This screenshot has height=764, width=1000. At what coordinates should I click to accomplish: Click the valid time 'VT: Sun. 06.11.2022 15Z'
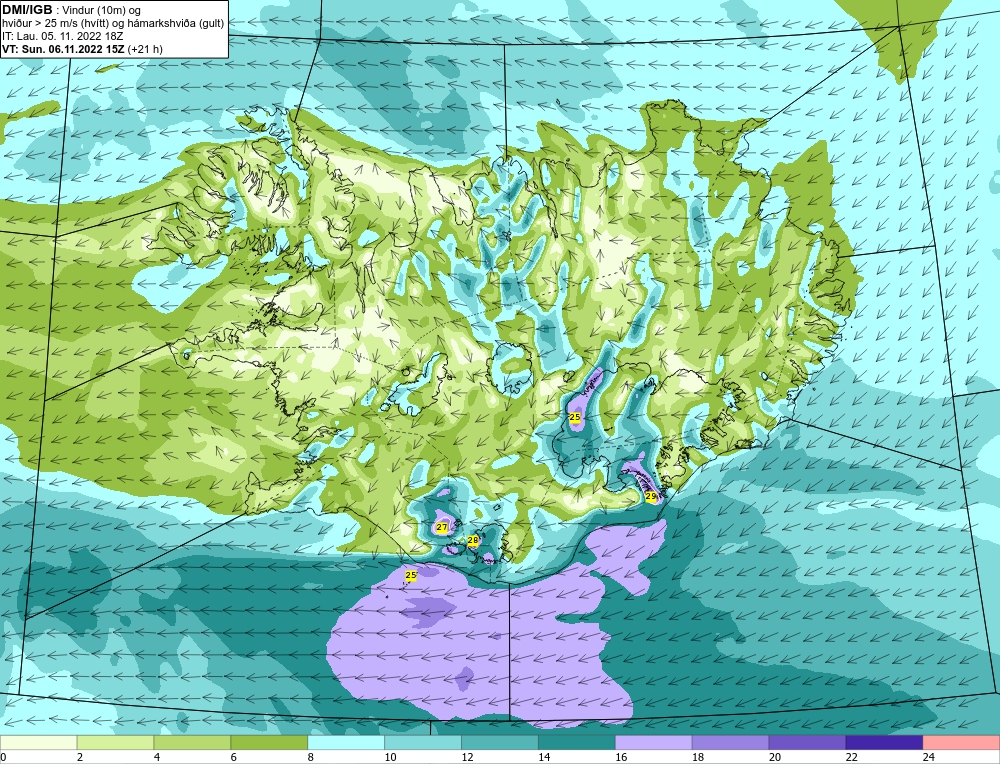point(63,49)
